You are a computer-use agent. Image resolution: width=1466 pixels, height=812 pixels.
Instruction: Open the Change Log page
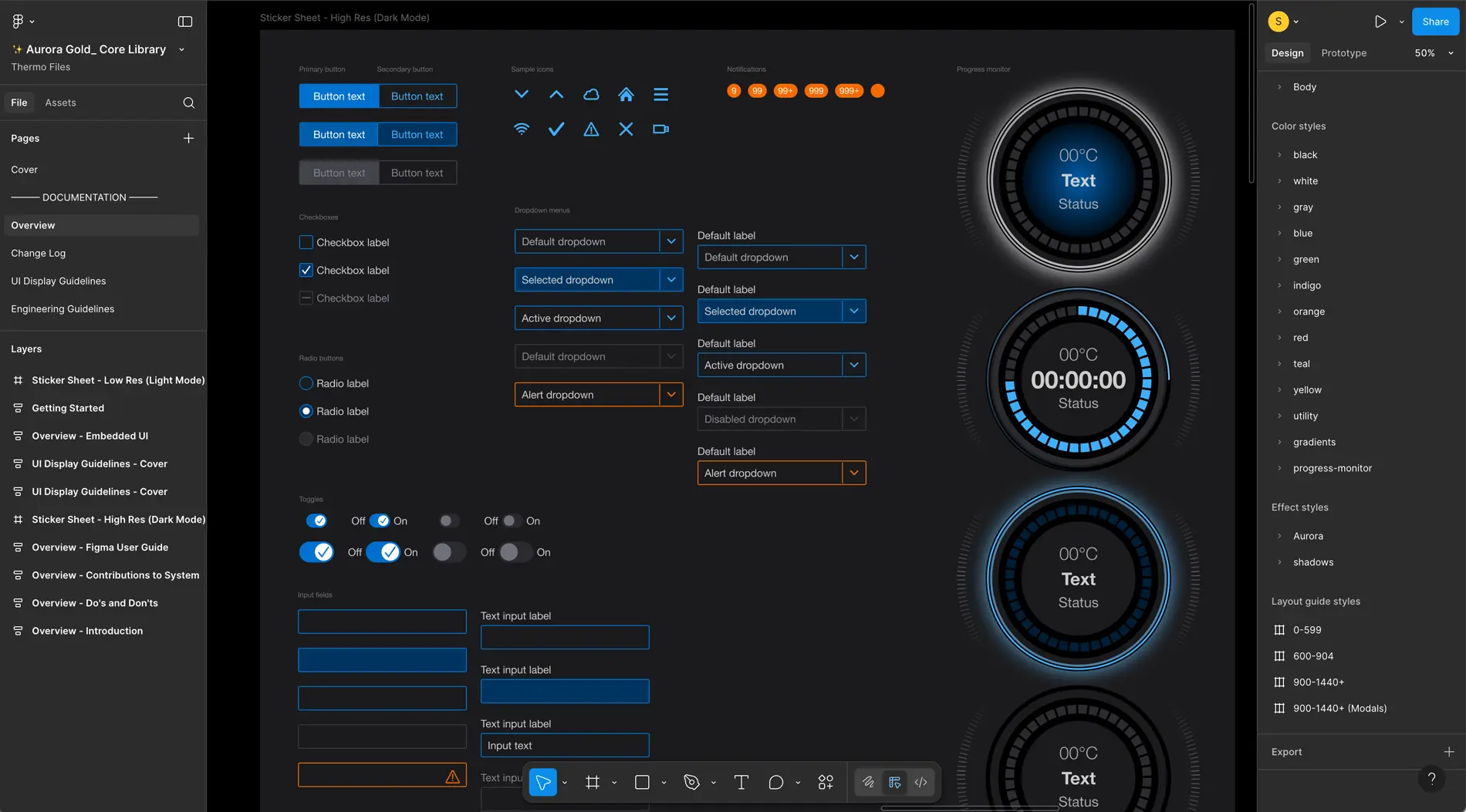pos(39,253)
